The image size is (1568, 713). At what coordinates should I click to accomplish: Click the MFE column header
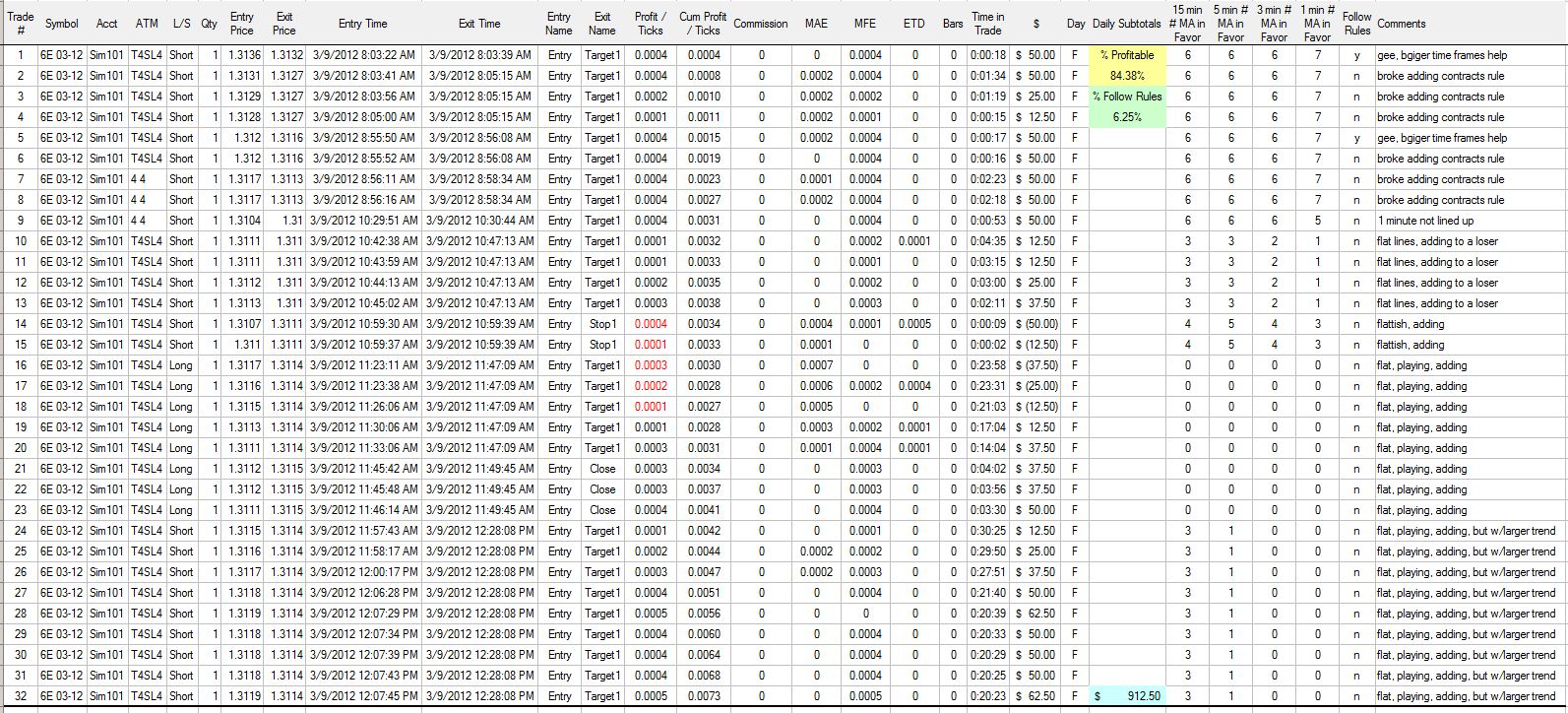(865, 24)
